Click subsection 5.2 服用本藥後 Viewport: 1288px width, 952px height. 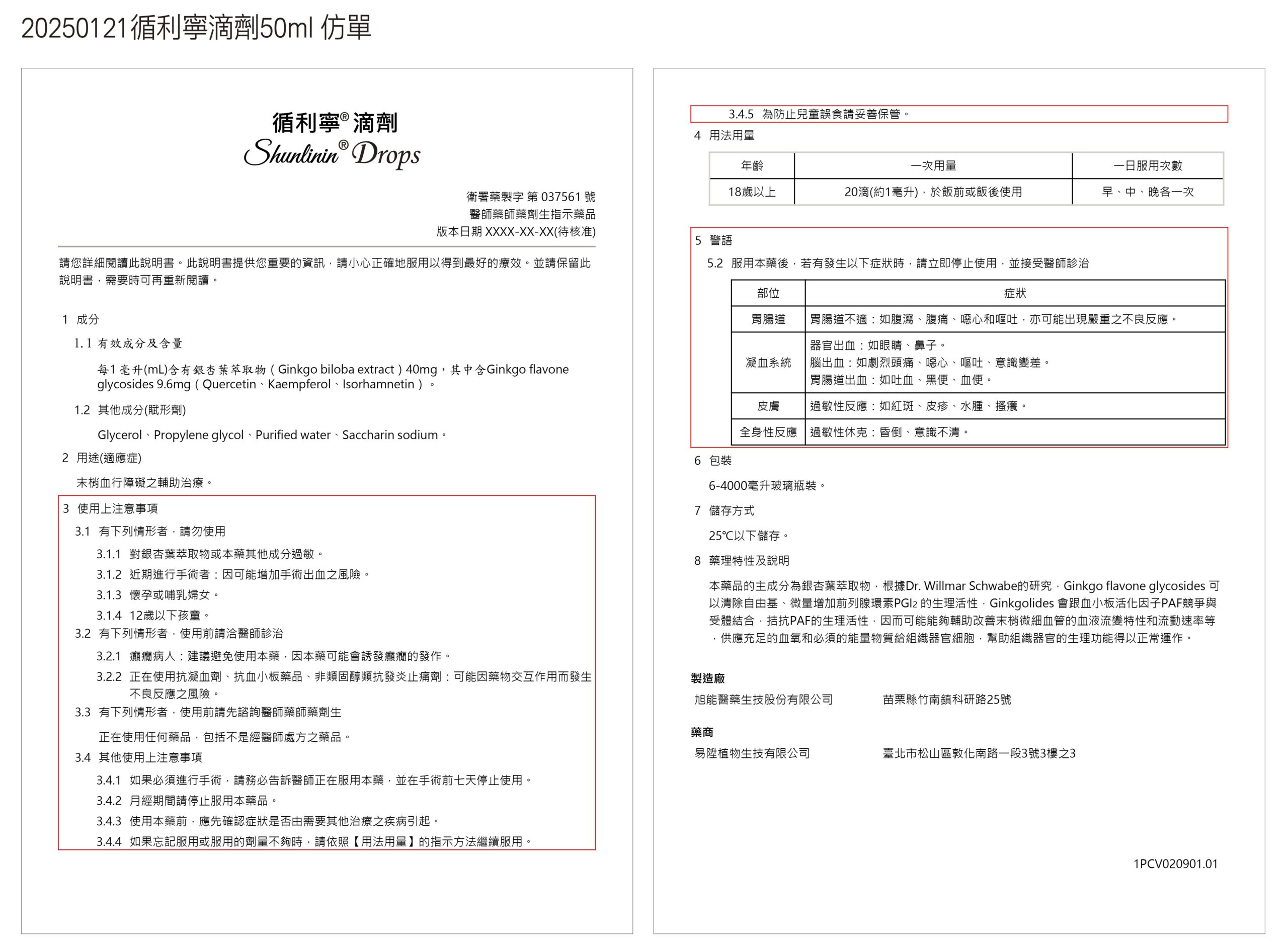click(x=898, y=263)
